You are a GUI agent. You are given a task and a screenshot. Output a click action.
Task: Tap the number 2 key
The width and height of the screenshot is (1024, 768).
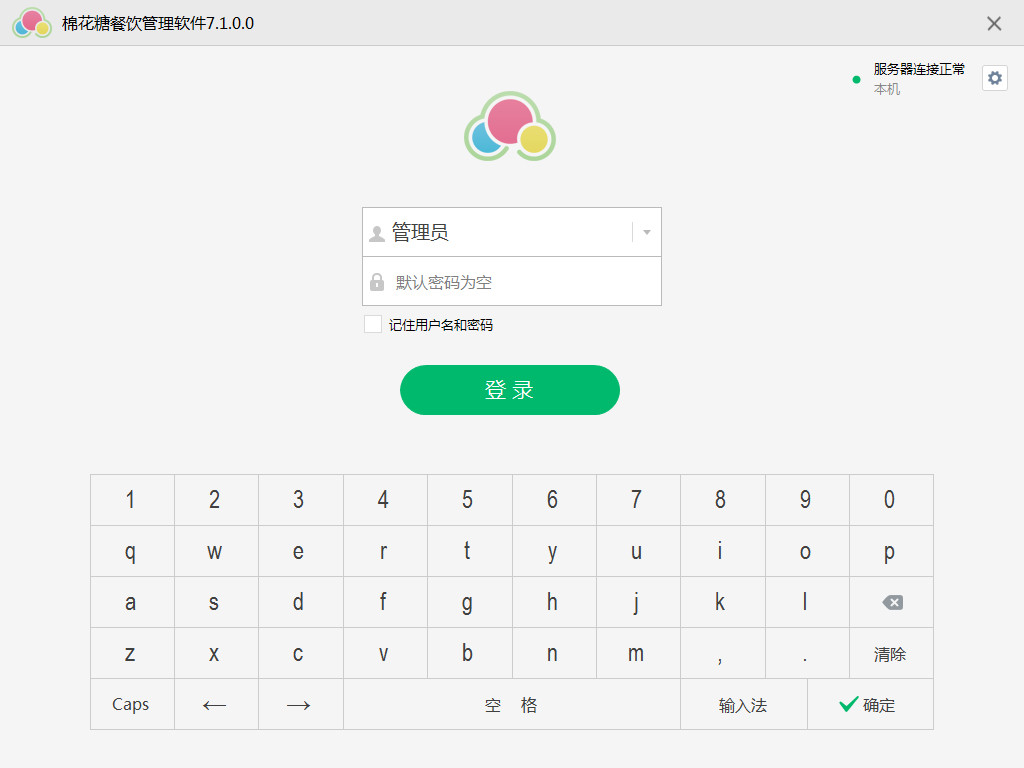[x=217, y=500]
